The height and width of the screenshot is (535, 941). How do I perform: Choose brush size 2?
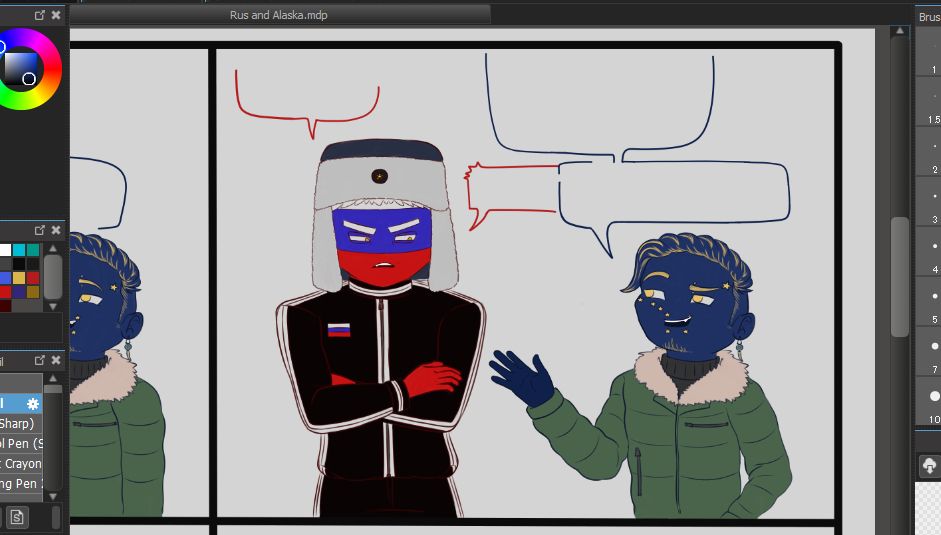click(x=928, y=152)
